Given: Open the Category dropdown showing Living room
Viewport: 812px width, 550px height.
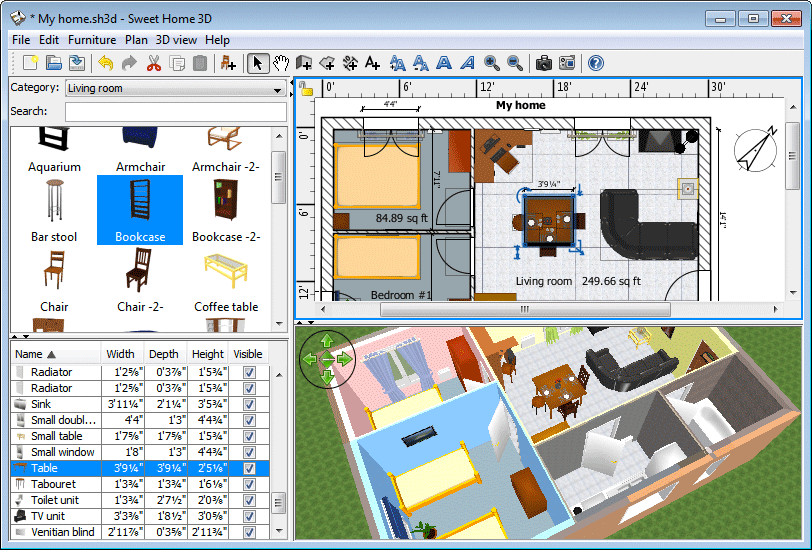Looking at the screenshot, I should coord(175,88).
